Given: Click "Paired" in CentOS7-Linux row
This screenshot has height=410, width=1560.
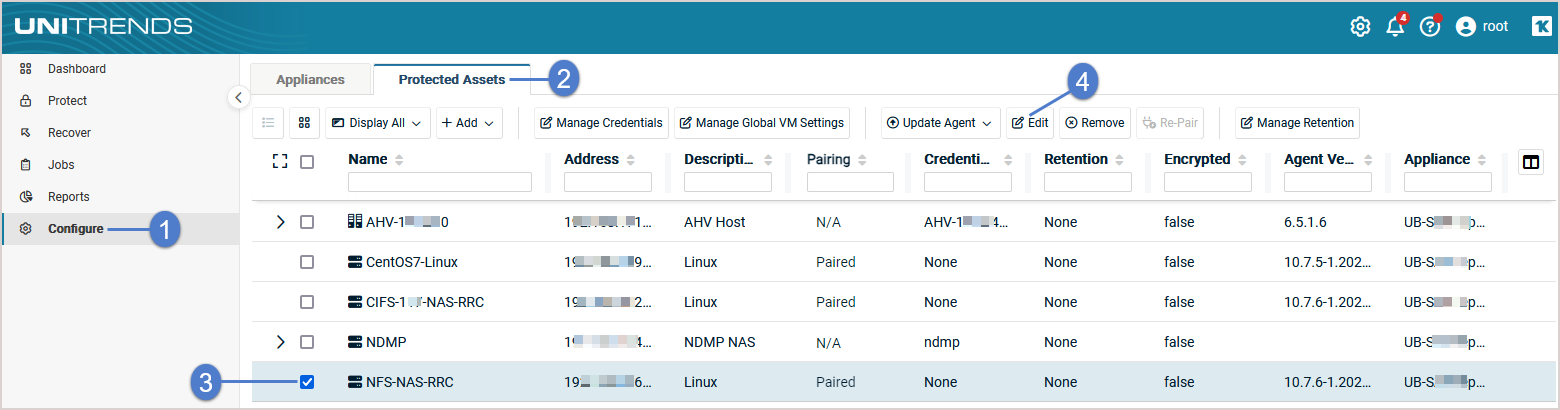Looking at the screenshot, I should 836,262.
